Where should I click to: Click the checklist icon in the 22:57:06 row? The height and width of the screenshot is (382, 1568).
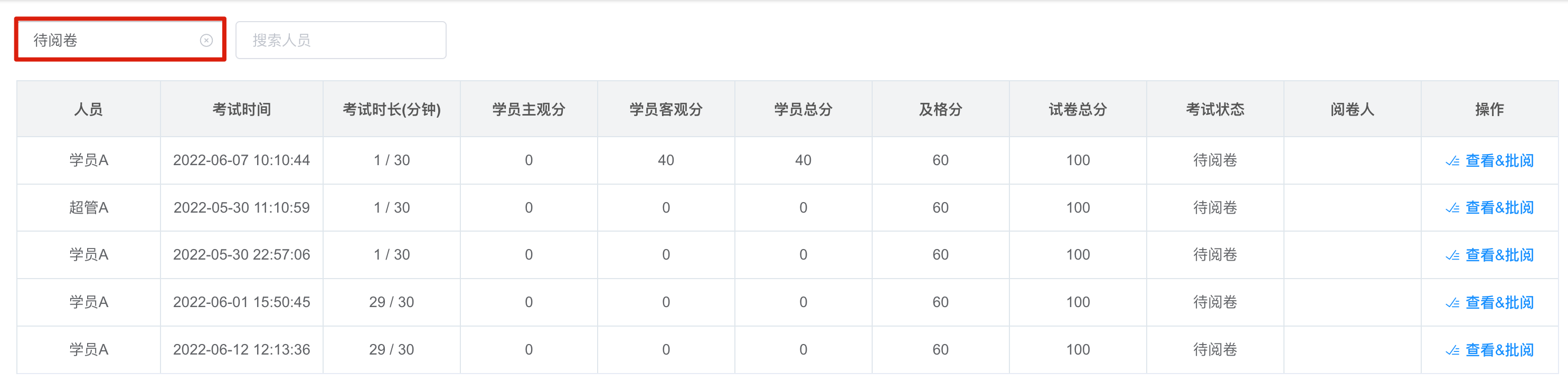click(x=1452, y=255)
